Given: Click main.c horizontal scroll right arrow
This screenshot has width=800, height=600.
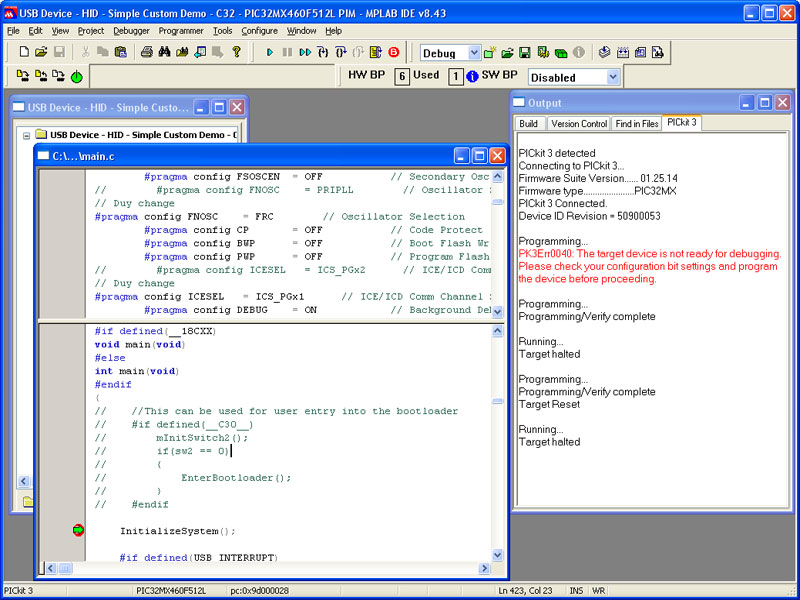Looking at the screenshot, I should tap(484, 568).
